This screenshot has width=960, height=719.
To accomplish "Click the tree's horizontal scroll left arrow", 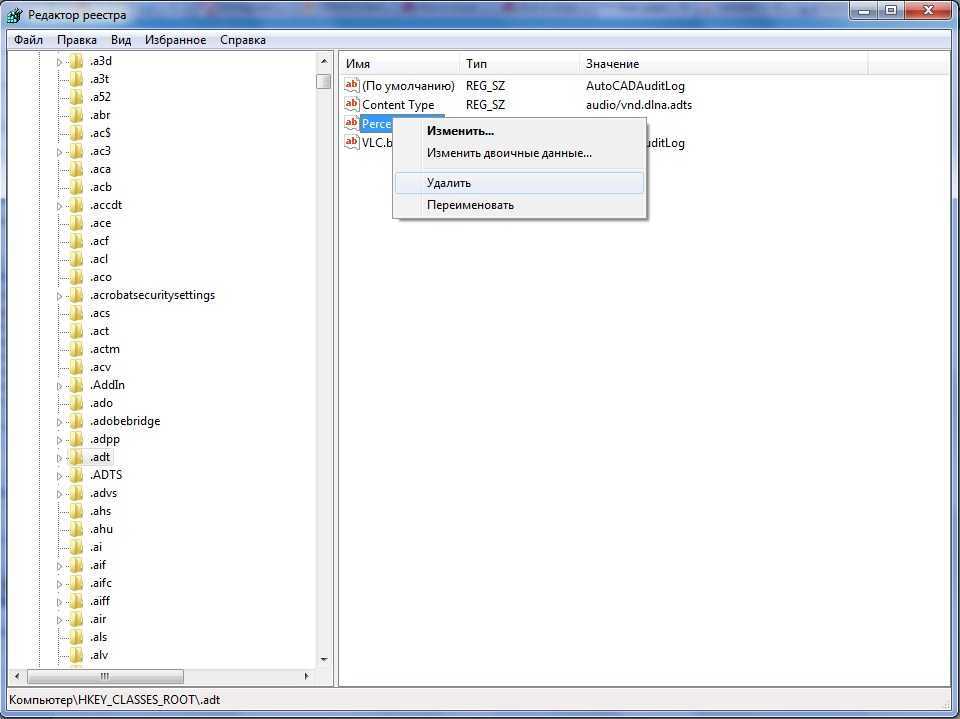I will (17, 676).
